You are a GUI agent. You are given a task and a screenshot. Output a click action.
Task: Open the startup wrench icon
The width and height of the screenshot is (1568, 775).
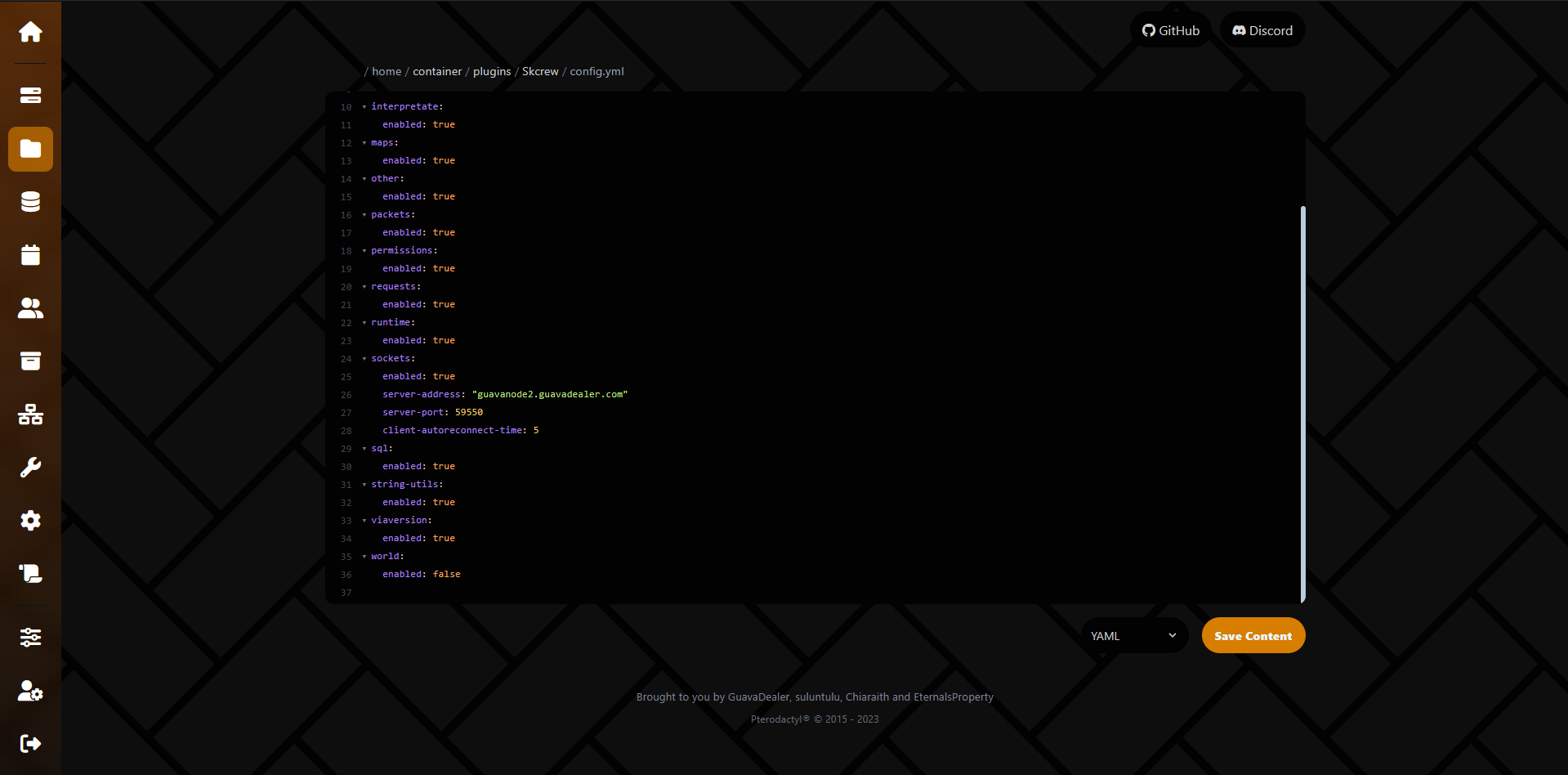click(30, 468)
